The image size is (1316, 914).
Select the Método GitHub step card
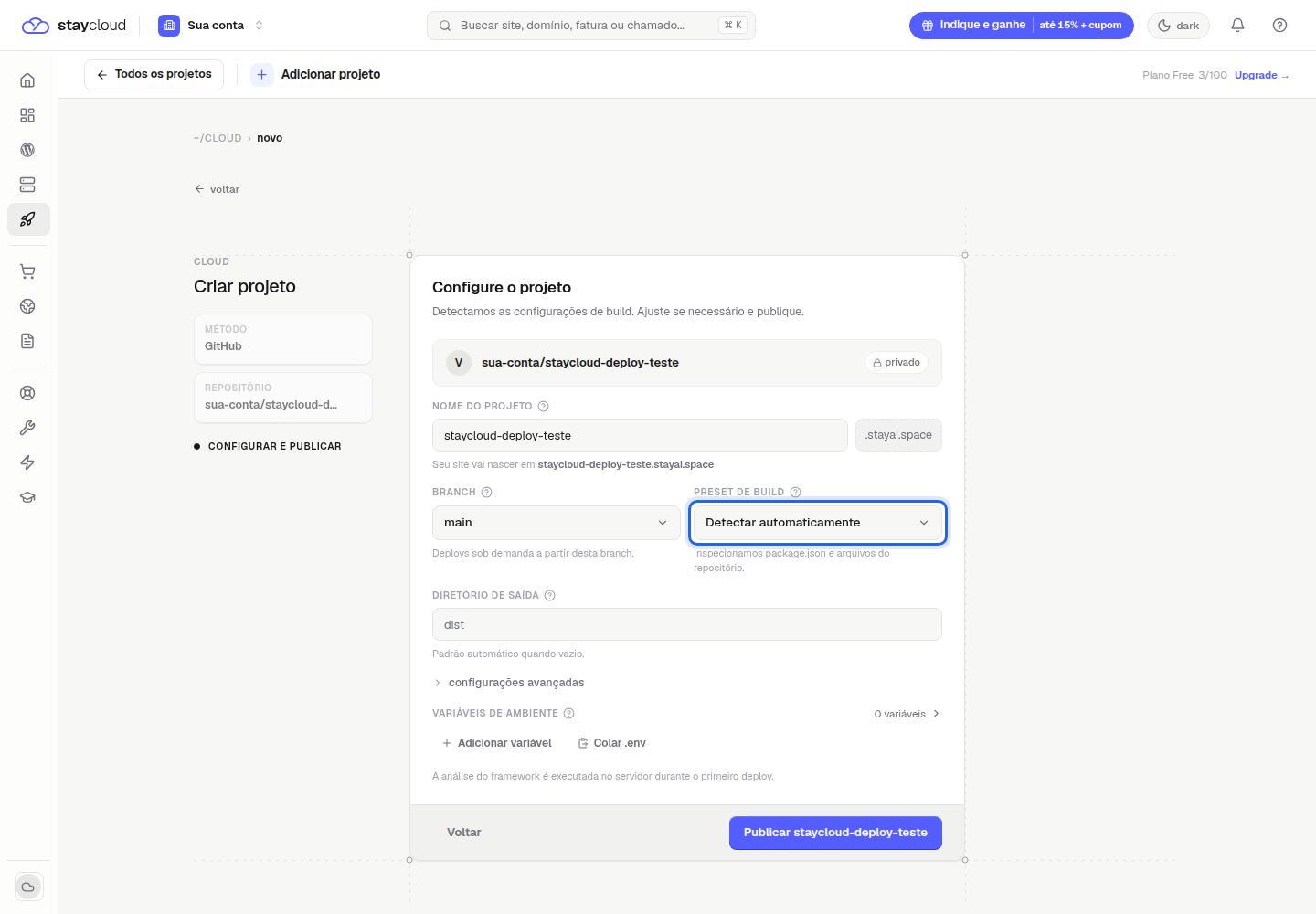coord(283,339)
